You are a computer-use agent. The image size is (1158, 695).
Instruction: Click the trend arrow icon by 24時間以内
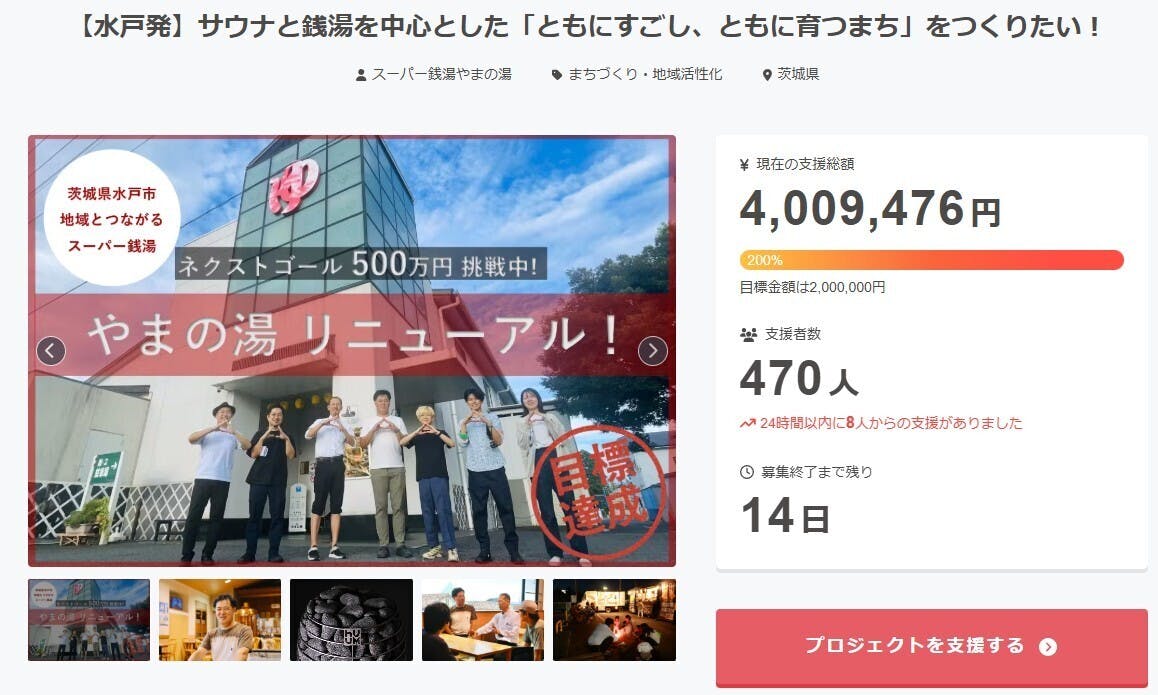tap(747, 423)
